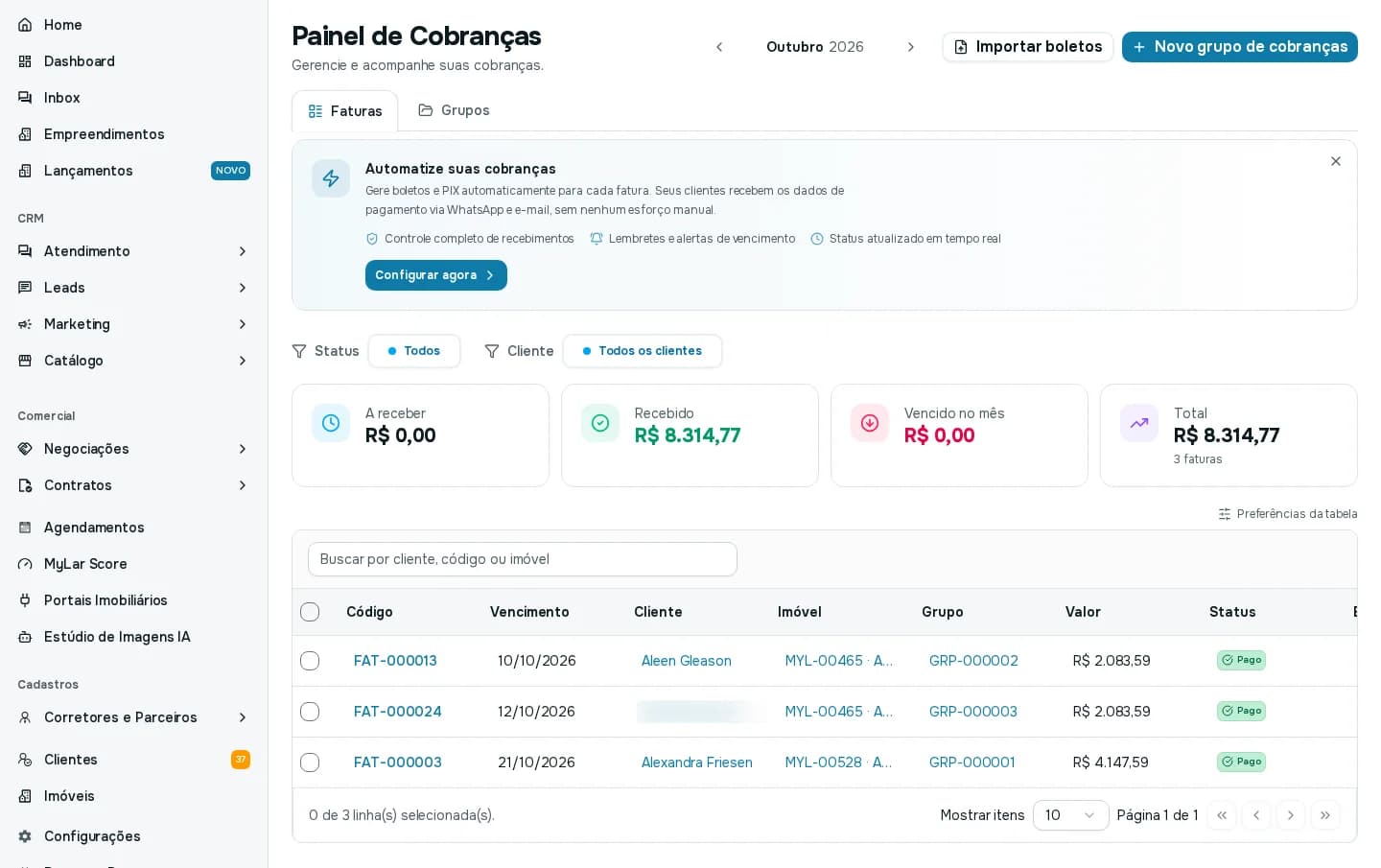The image size is (1381, 868).
Task: Click Importar boletos button
Action: pos(1028,47)
